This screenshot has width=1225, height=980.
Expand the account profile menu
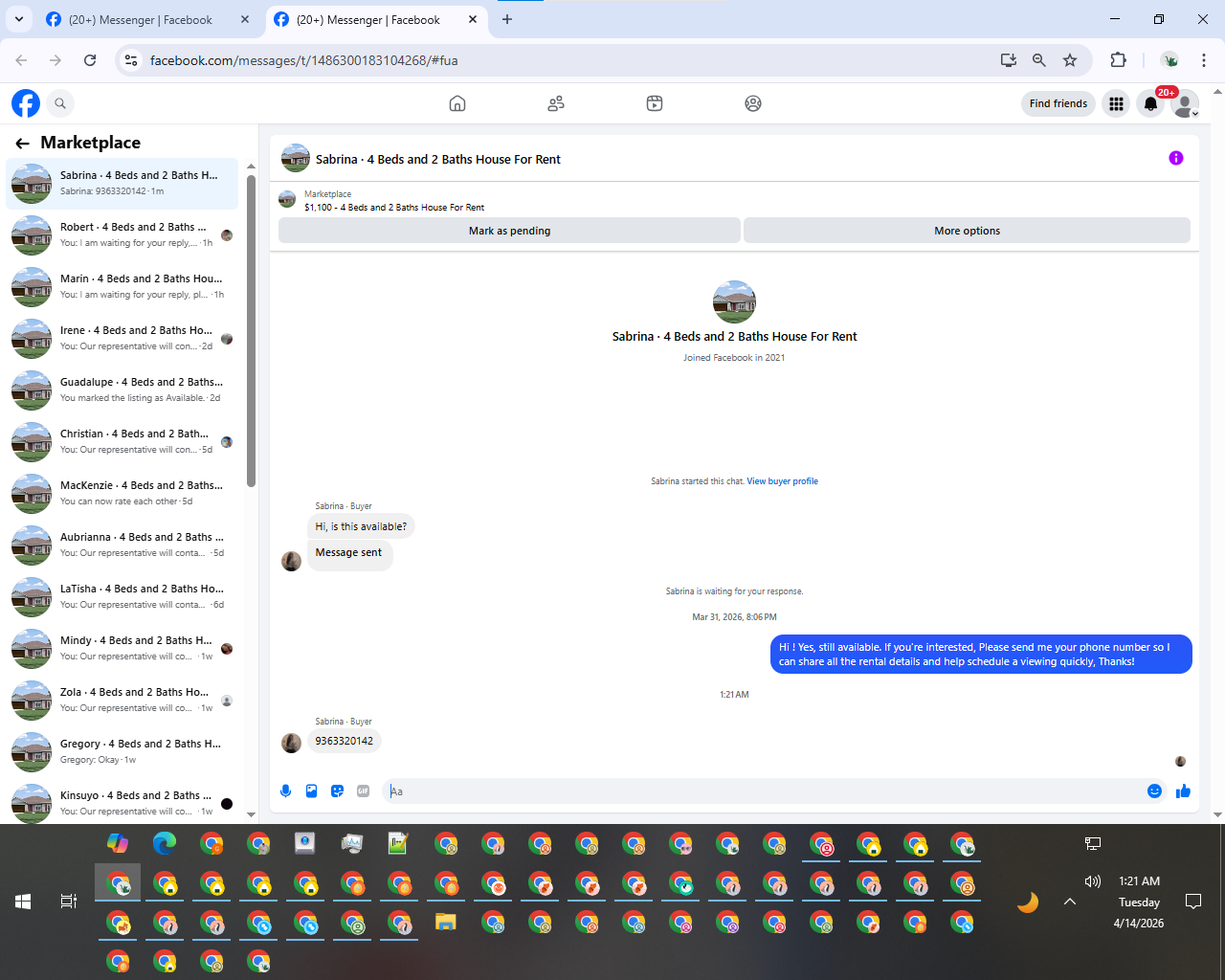pyautogui.click(x=1185, y=103)
